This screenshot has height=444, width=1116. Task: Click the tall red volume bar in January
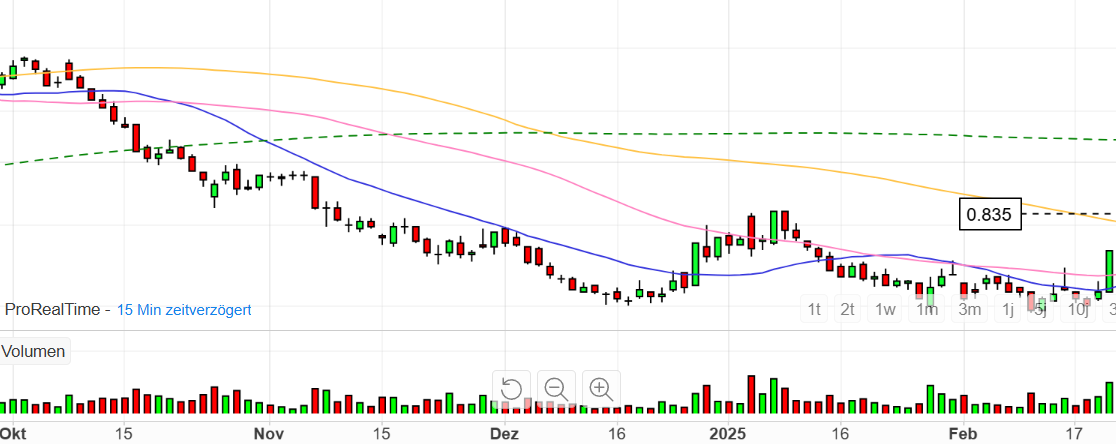(751, 394)
